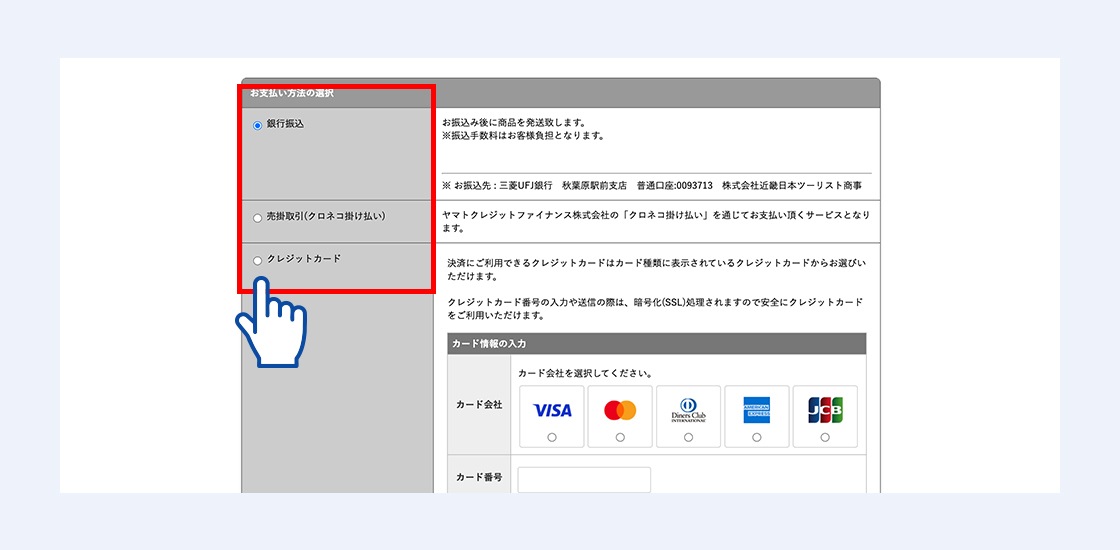The image size is (1120, 550).
Task: Choose the 売掛取引(クロネコ掛け払い) radio option
Action: pos(257,217)
